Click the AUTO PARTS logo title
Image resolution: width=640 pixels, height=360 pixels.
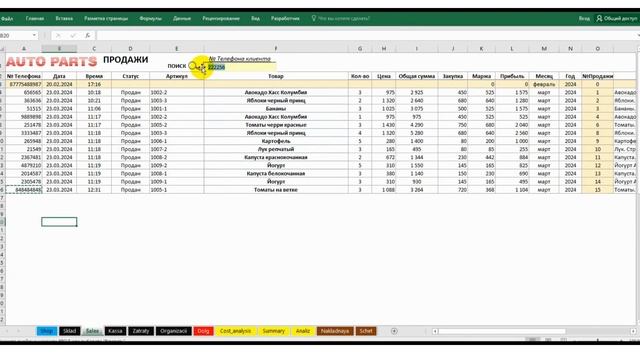click(x=51, y=62)
